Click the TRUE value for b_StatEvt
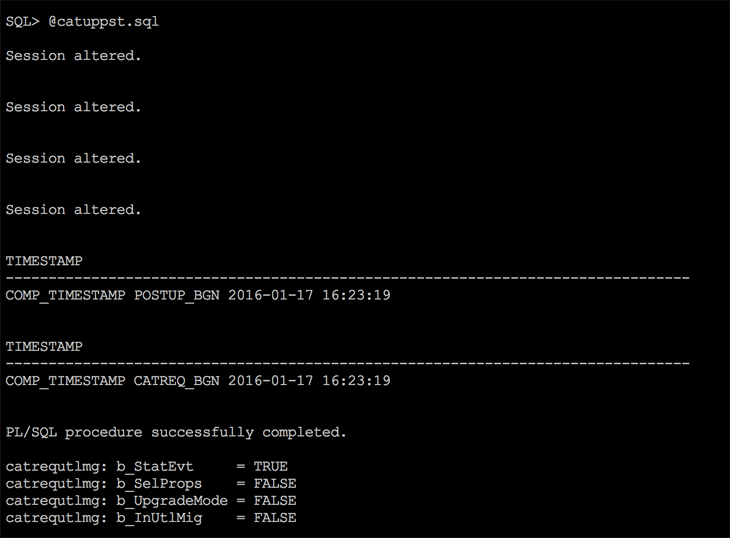 [270, 467]
